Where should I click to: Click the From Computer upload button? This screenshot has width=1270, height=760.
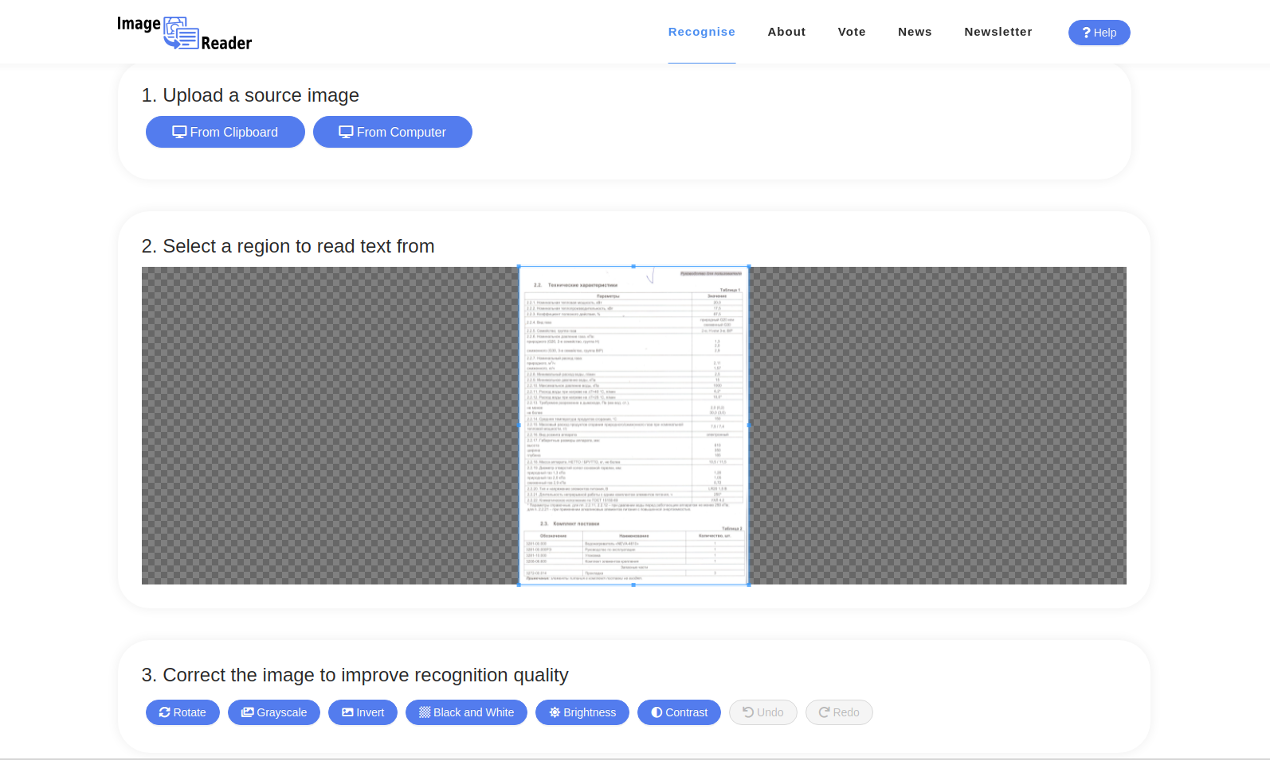(392, 132)
